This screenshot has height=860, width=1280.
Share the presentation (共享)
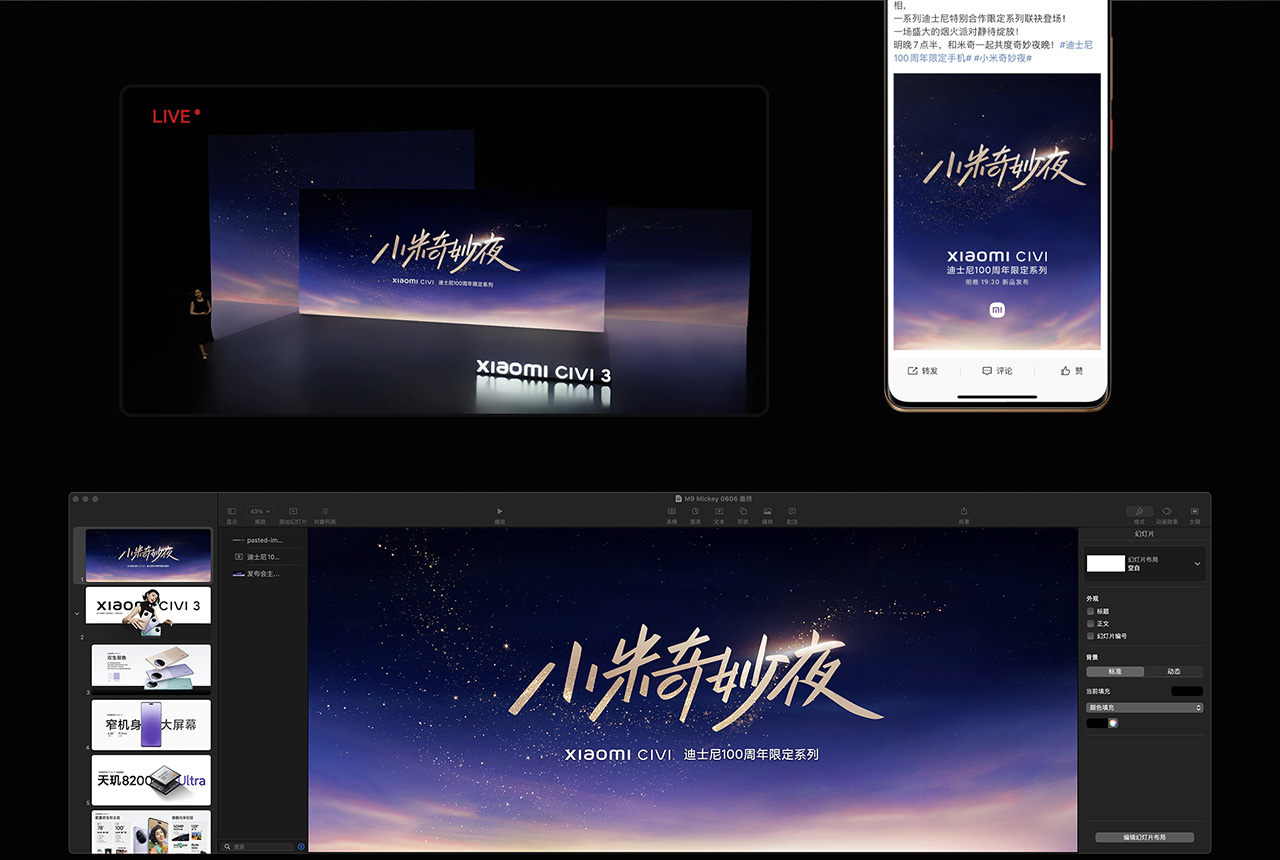[x=964, y=515]
